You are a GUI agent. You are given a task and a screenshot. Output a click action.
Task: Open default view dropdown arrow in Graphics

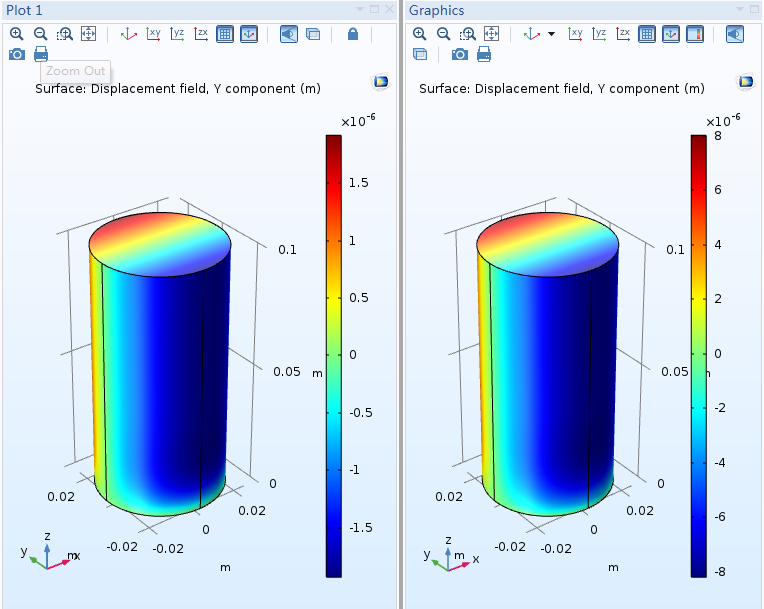pos(551,34)
